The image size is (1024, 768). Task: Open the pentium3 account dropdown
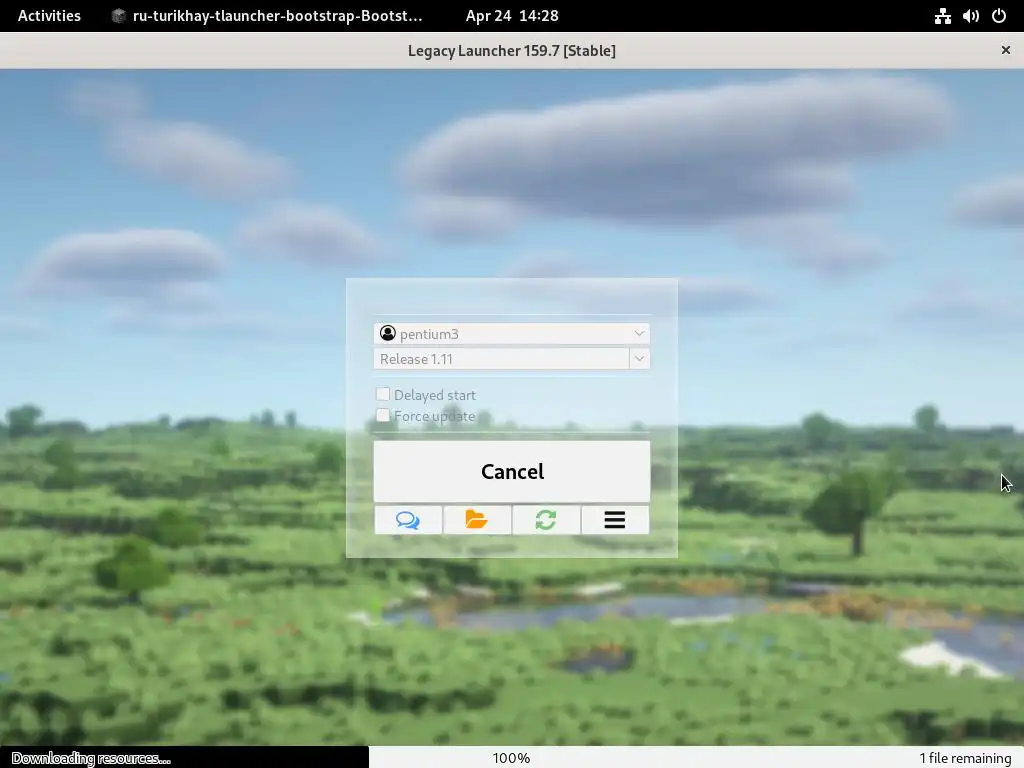coord(511,333)
